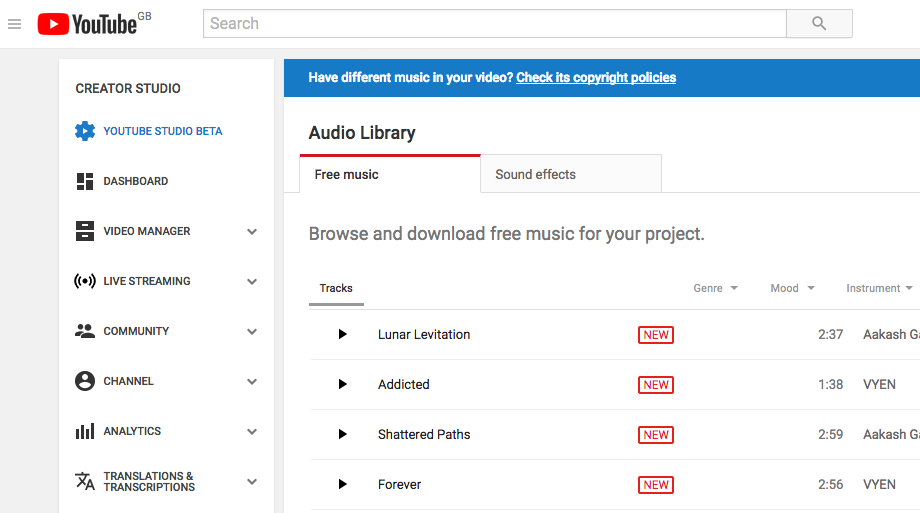Click the YouTube Studio Beta gear icon

pyautogui.click(x=85, y=131)
